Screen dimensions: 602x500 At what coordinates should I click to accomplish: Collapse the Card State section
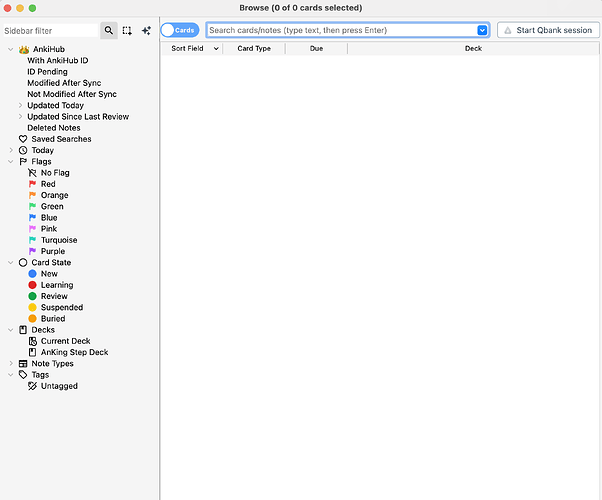pos(11,263)
